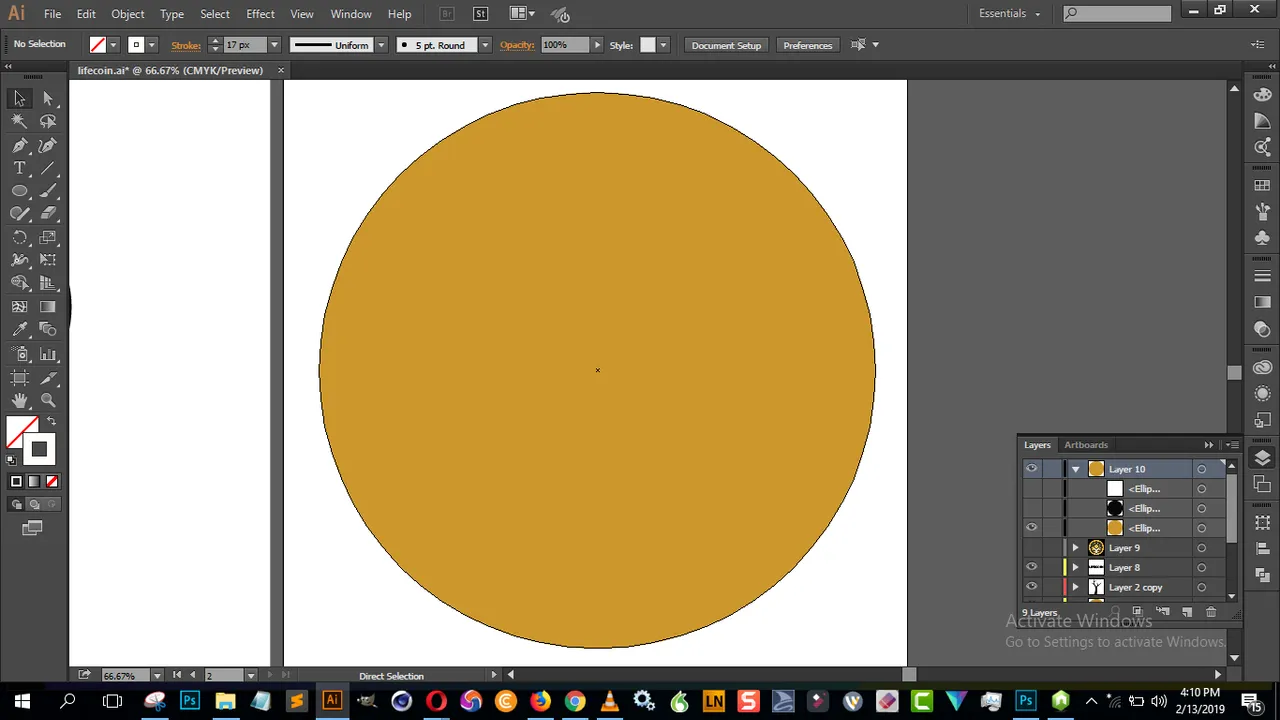Select the Gradient tool
The height and width of the screenshot is (720, 1280).
(x=48, y=307)
